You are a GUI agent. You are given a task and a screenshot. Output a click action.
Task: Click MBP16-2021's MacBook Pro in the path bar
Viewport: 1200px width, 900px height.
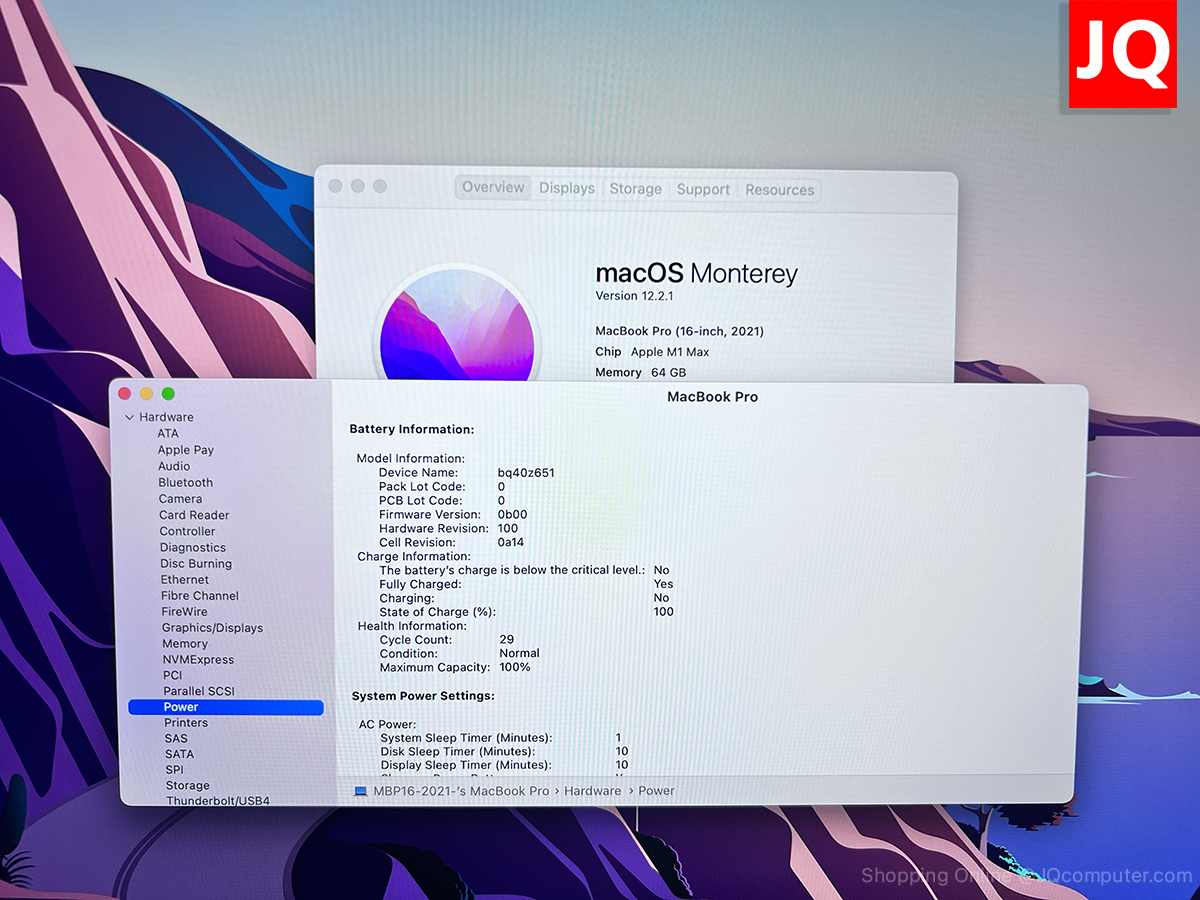[461, 791]
